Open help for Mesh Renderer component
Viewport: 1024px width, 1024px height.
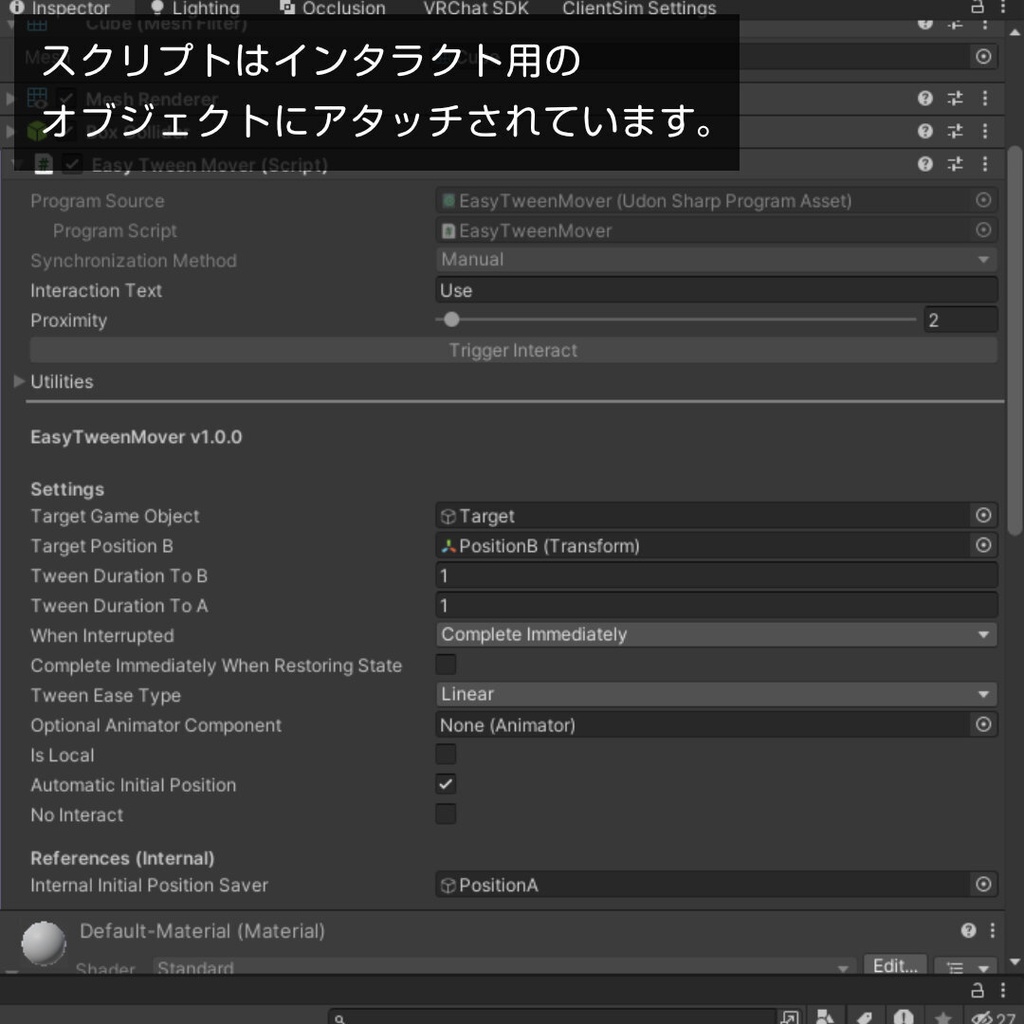[x=925, y=99]
